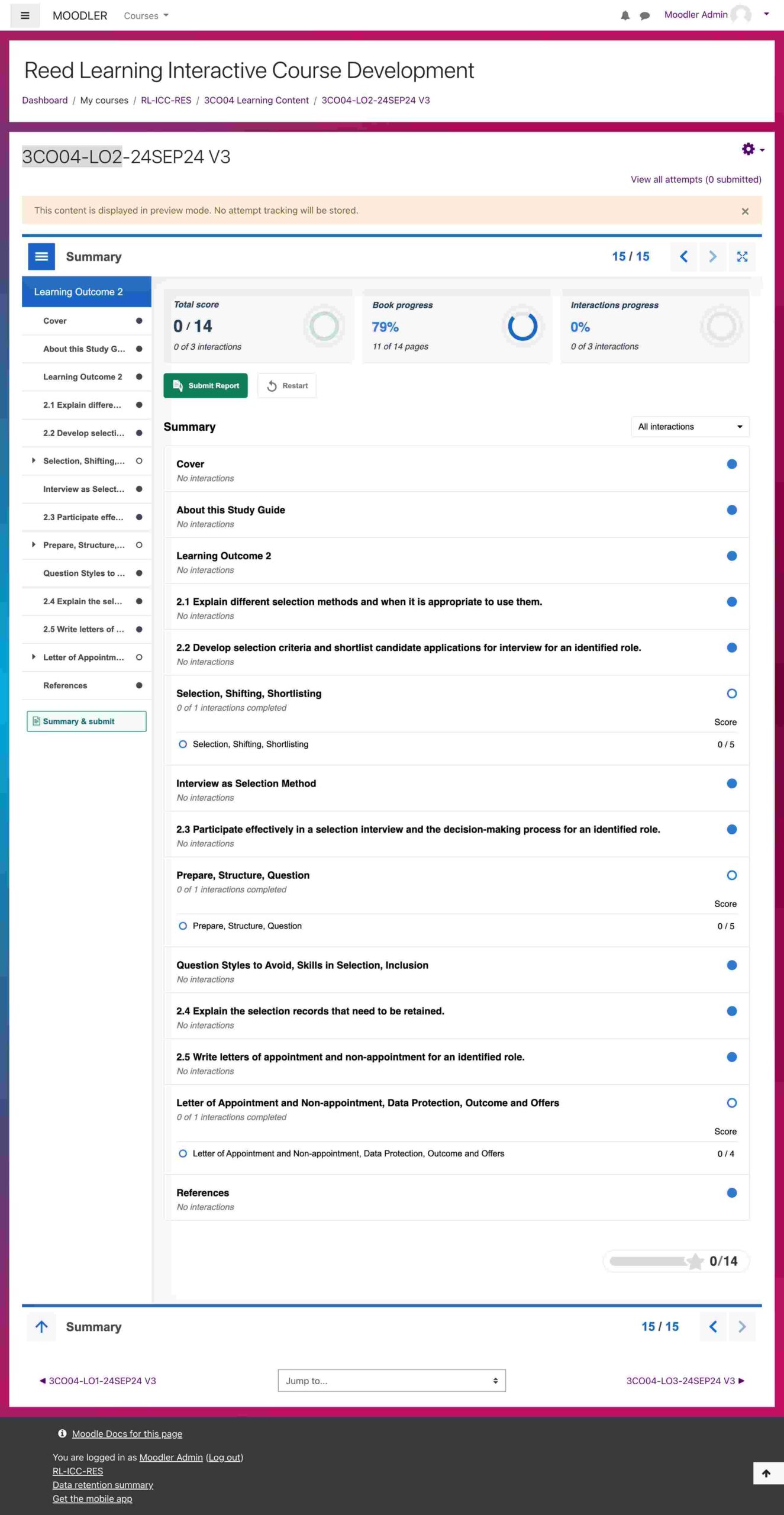The width and height of the screenshot is (784, 1515).
Task: Open View all attempts link
Action: (x=696, y=180)
